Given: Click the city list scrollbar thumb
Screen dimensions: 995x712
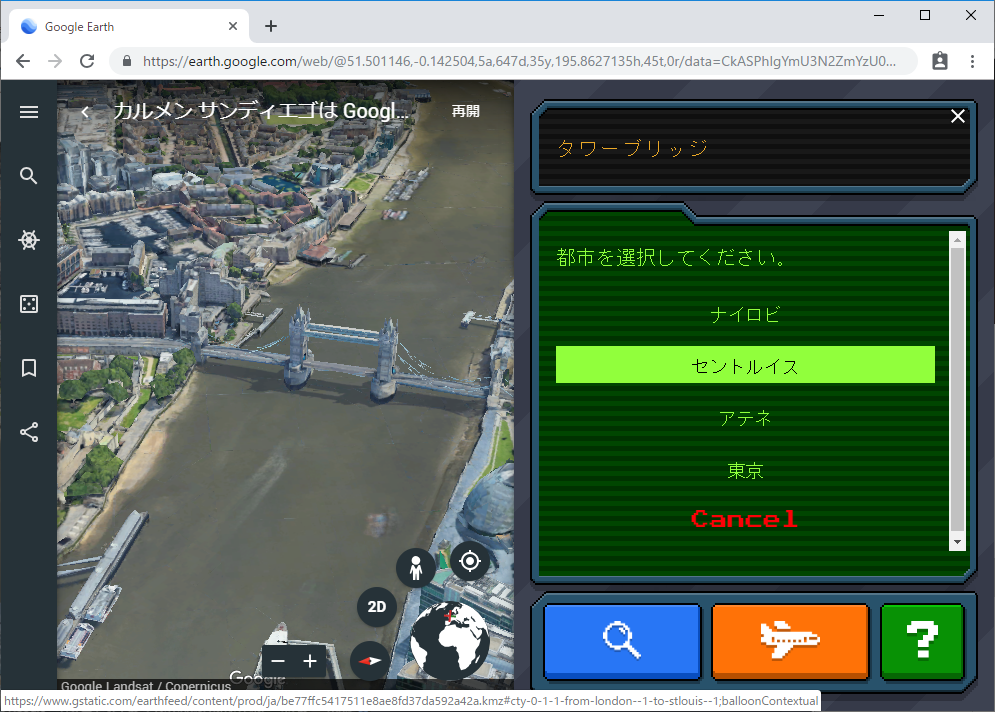Looking at the screenshot, I should pyautogui.click(x=957, y=390).
